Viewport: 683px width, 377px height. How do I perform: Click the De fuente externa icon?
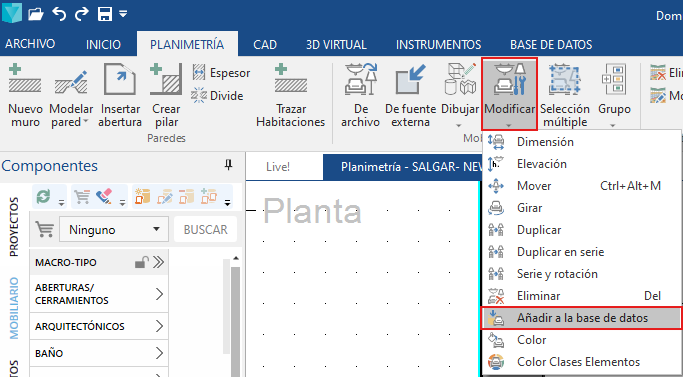click(x=410, y=79)
